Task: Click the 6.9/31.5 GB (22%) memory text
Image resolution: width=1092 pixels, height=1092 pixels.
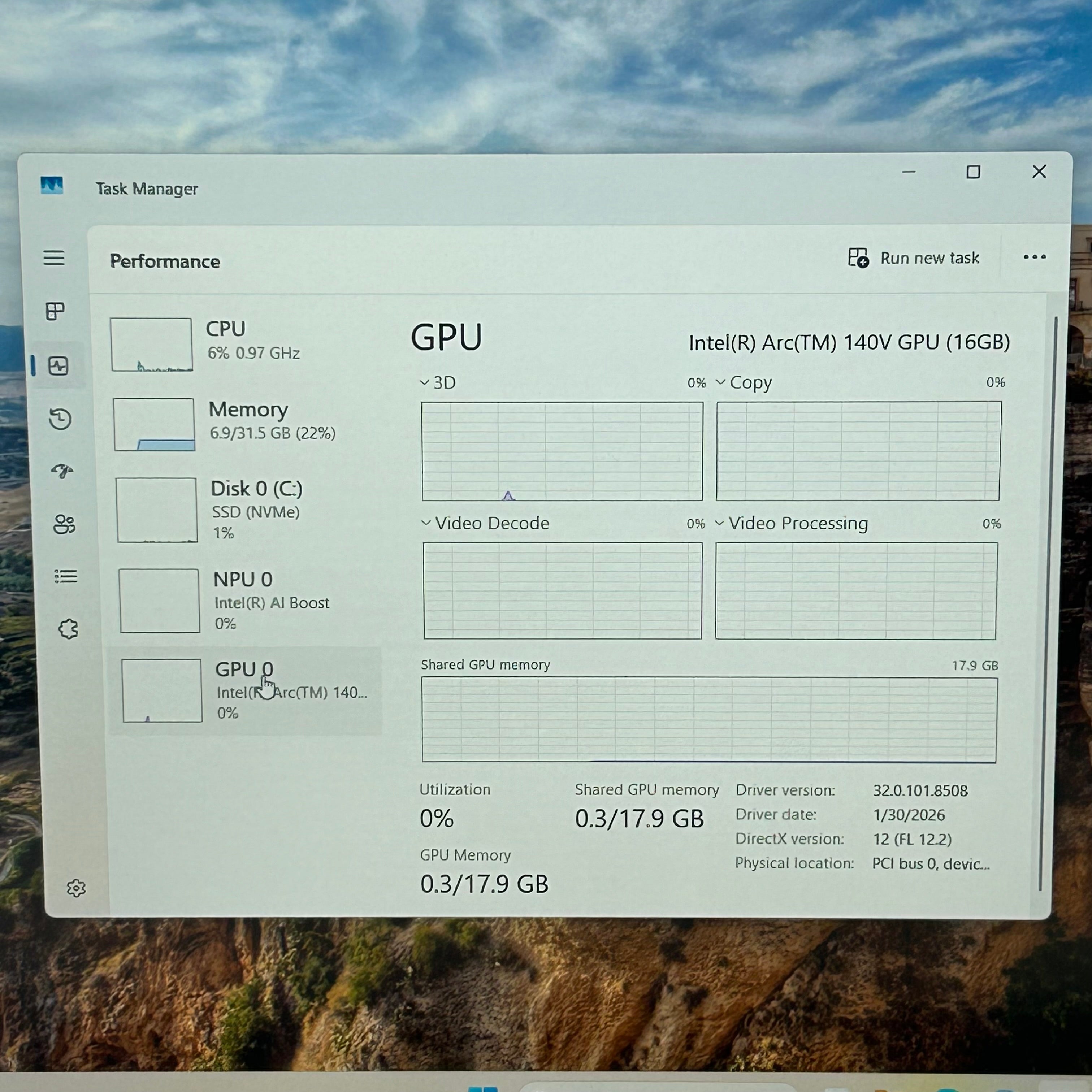Action: coord(272,434)
